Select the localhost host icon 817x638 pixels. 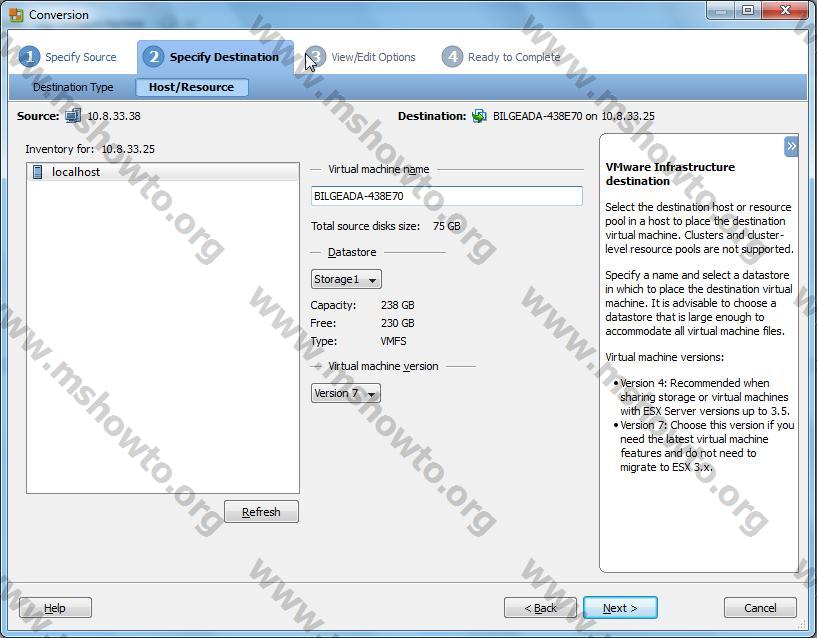point(38,172)
